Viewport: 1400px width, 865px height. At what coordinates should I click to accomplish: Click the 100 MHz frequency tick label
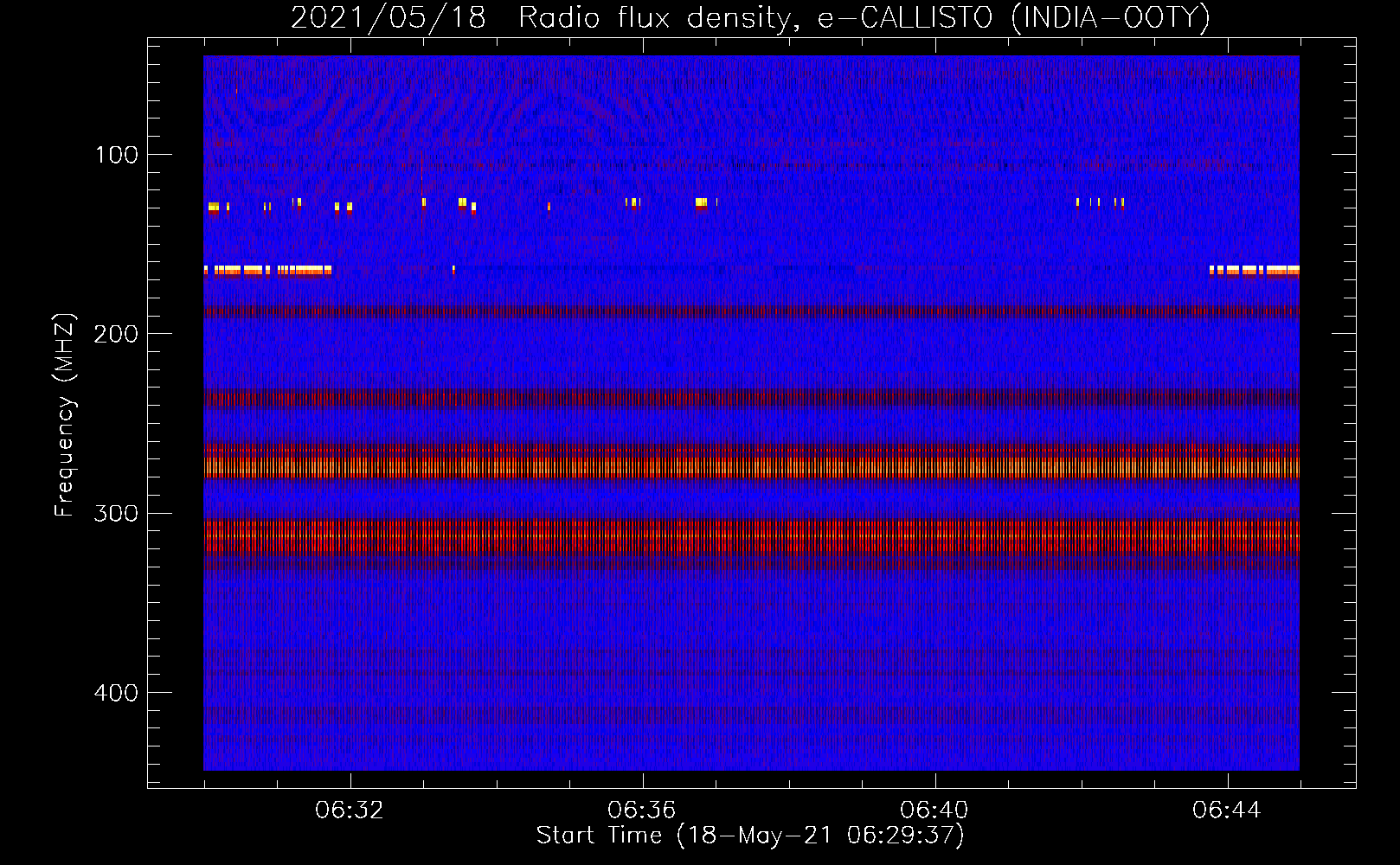pos(117,155)
